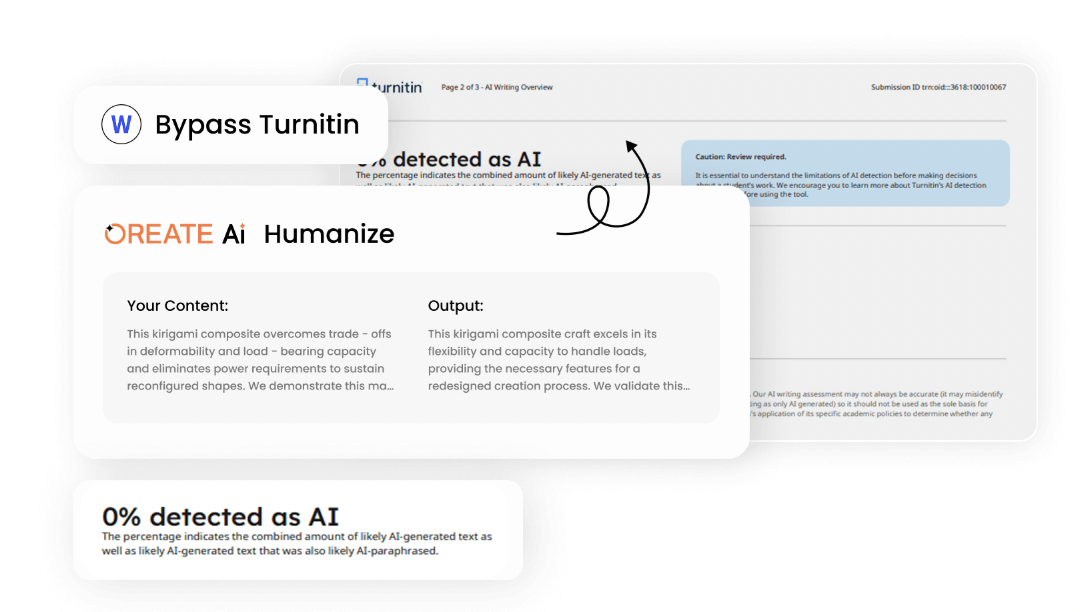Click the input paragraph about kirigami trade-offs

pyautogui.click(x=260, y=360)
